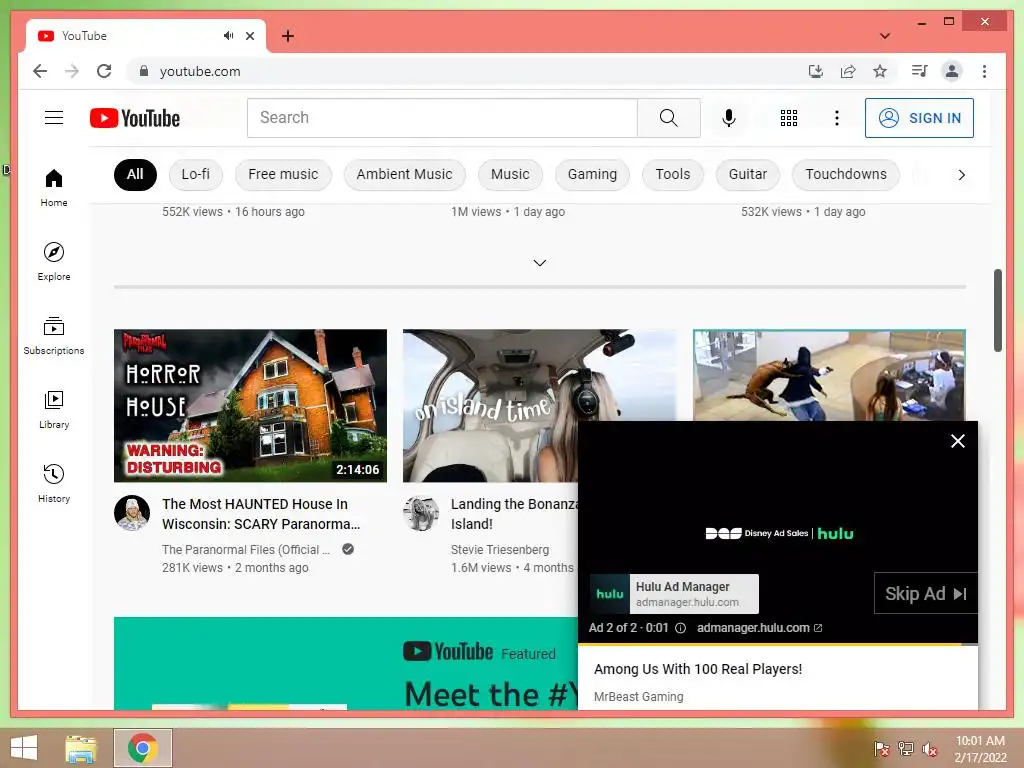Open The Paranormal Files channel name
The image size is (1024, 768).
click(245, 550)
